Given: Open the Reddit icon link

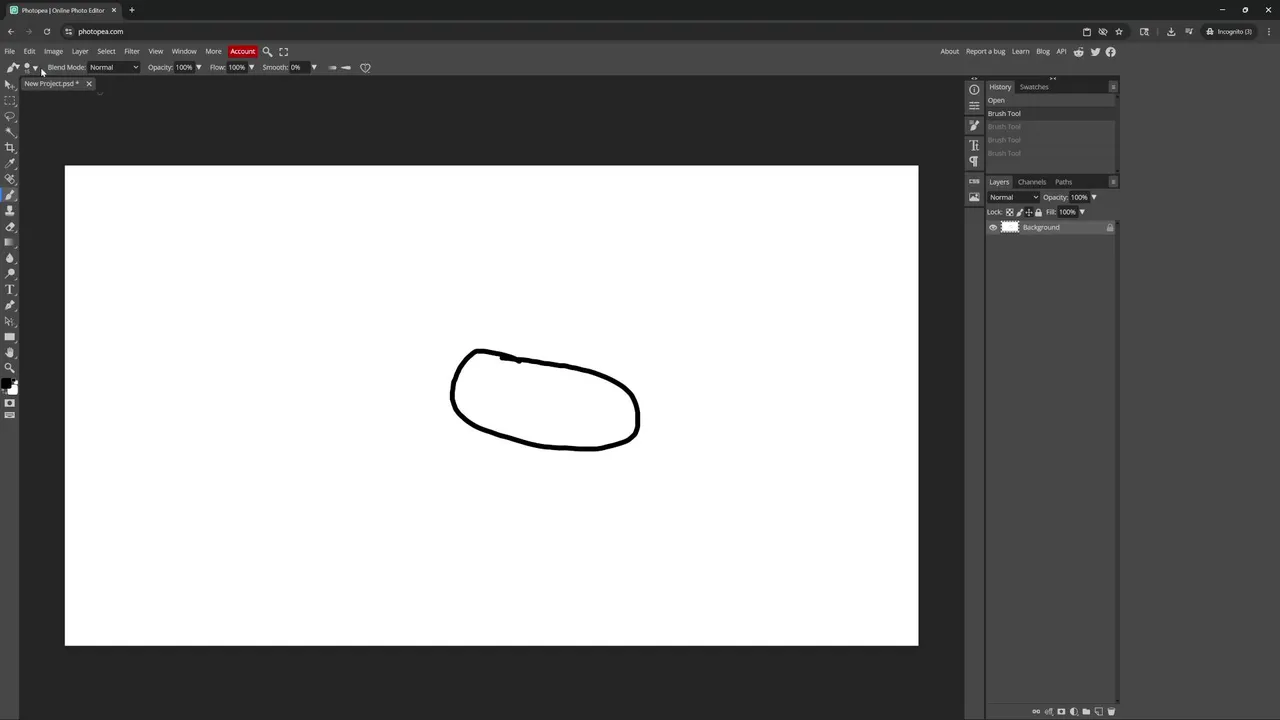Looking at the screenshot, I should click(1078, 52).
